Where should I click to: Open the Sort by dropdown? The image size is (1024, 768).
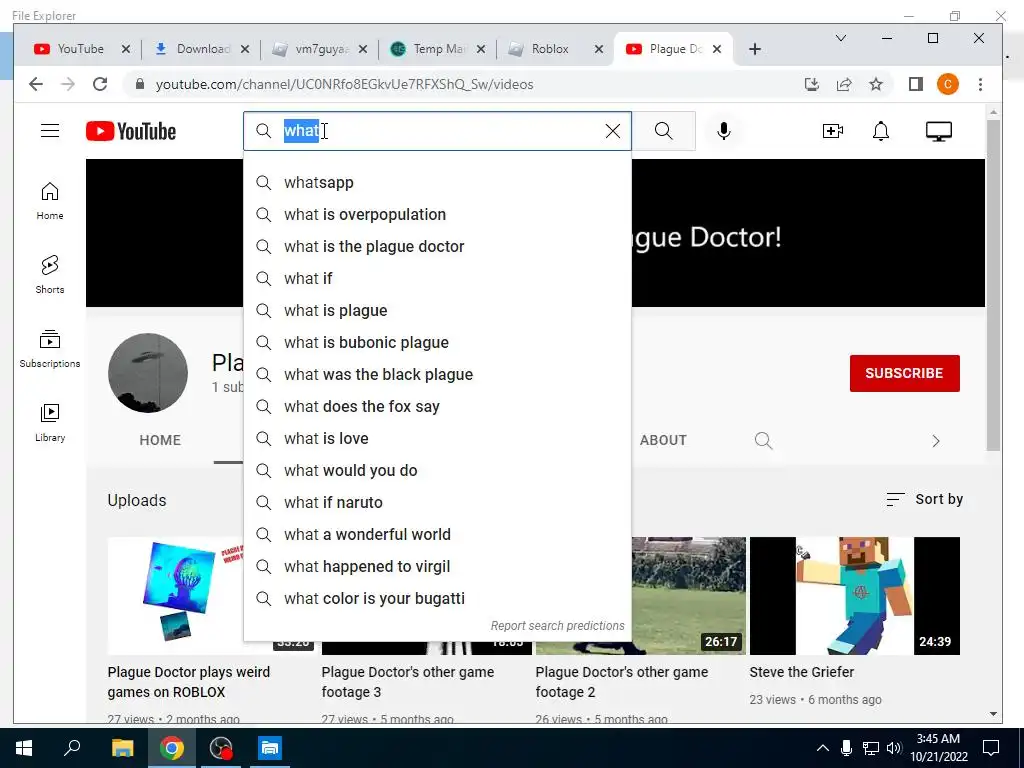924,499
